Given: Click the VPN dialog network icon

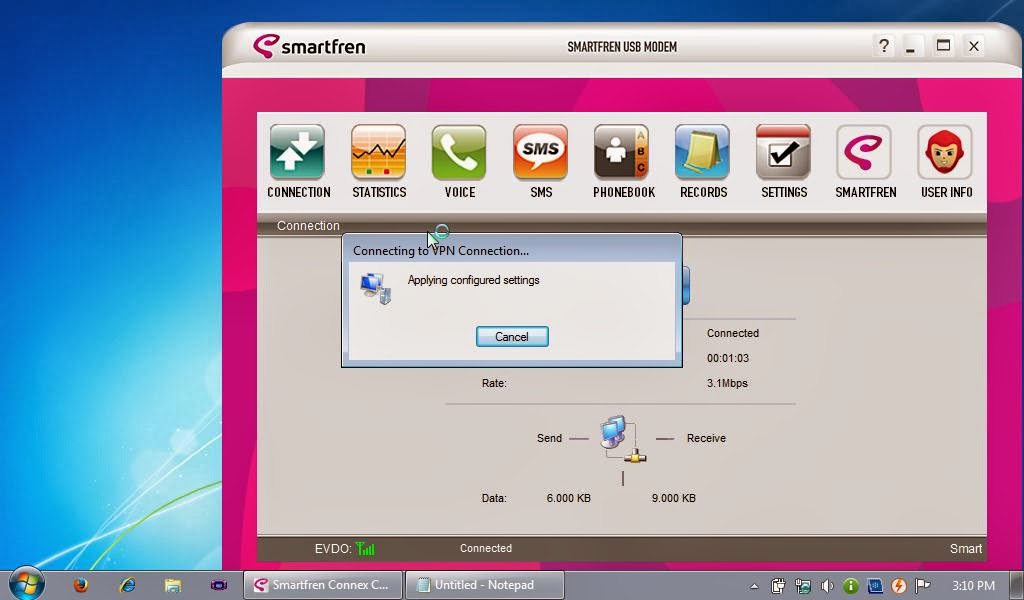Looking at the screenshot, I should [376, 289].
